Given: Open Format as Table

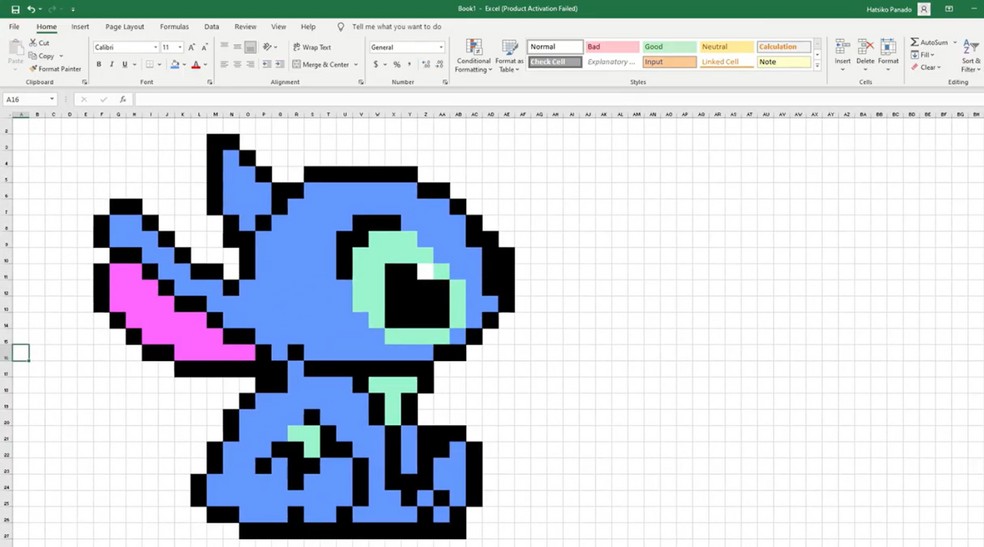Looking at the screenshot, I should 509,56.
